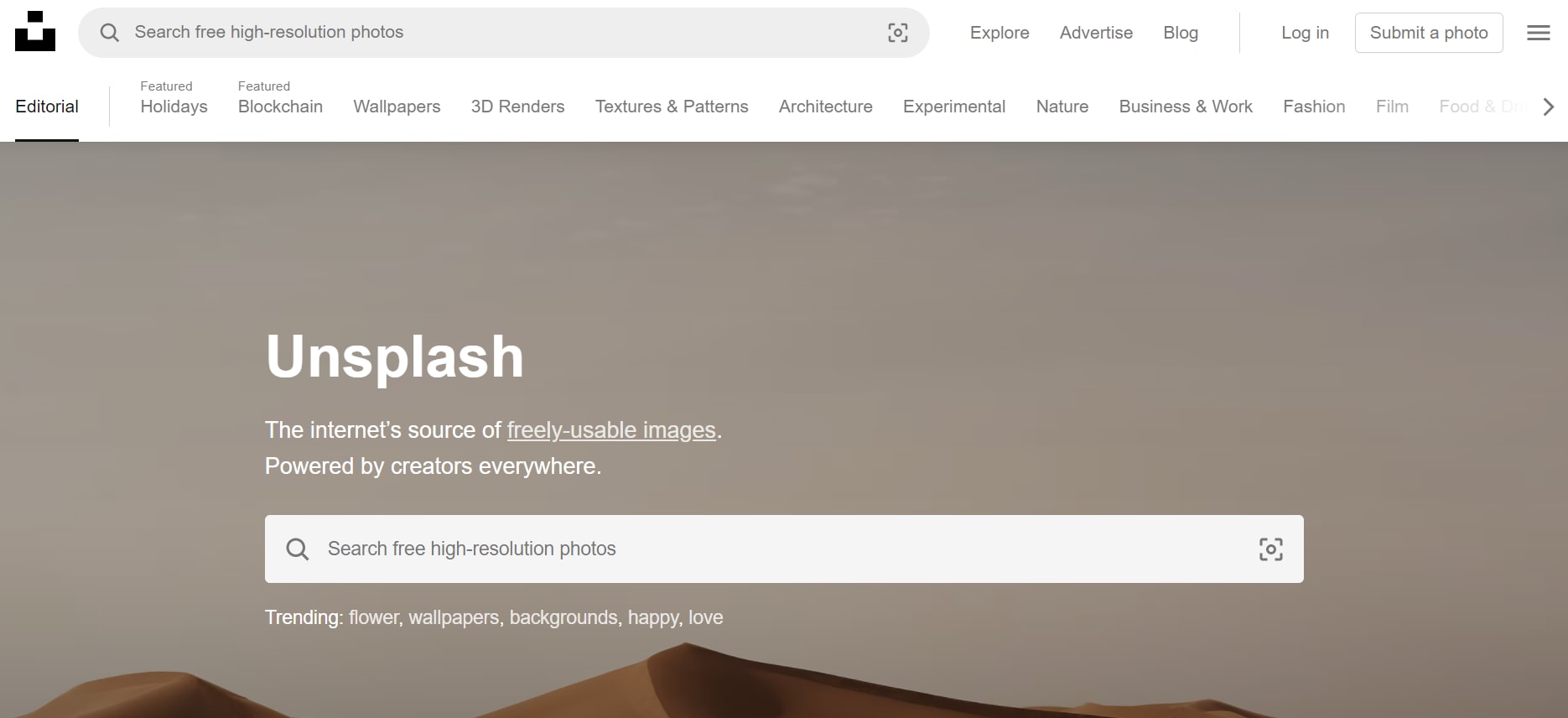1568x718 pixels.
Task: Open the Explore link
Action: 999,33
